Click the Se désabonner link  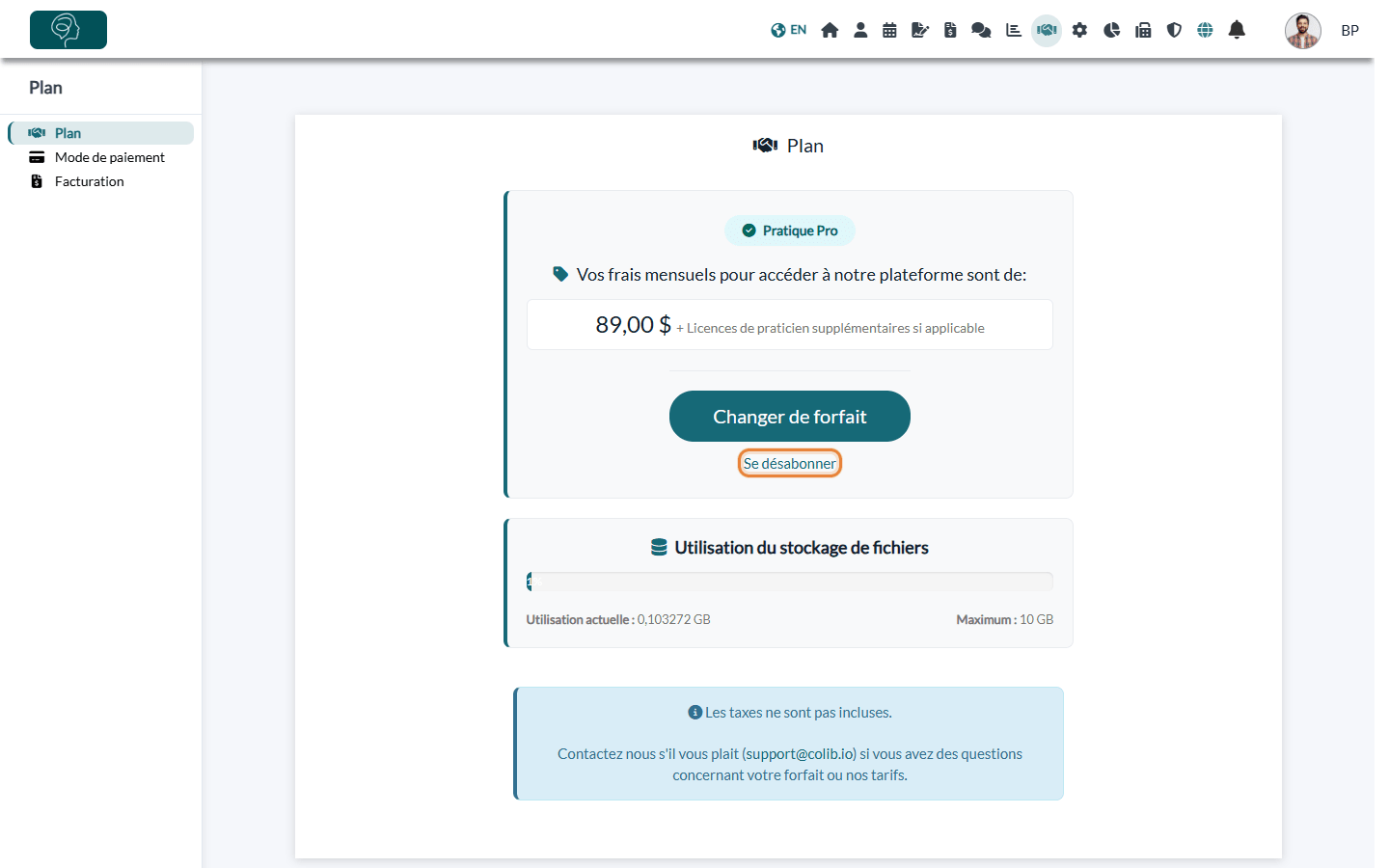(790, 464)
